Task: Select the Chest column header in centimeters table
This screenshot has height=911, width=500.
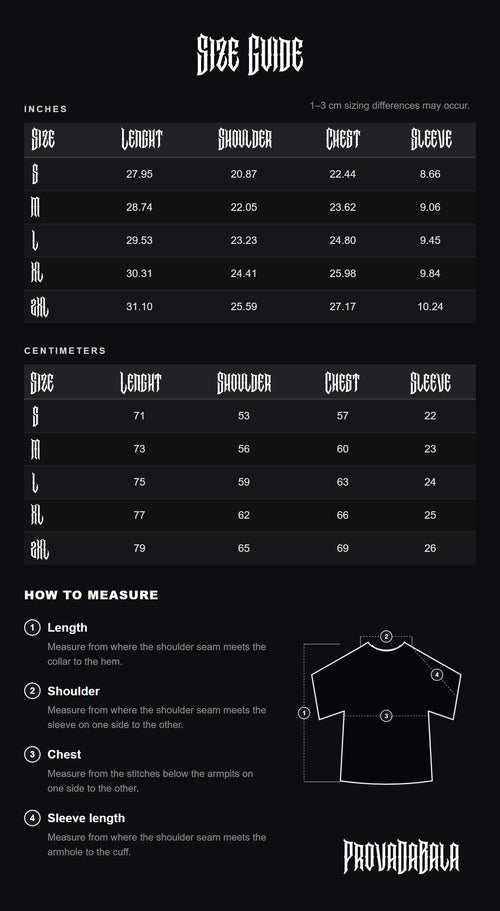Action: click(342, 383)
